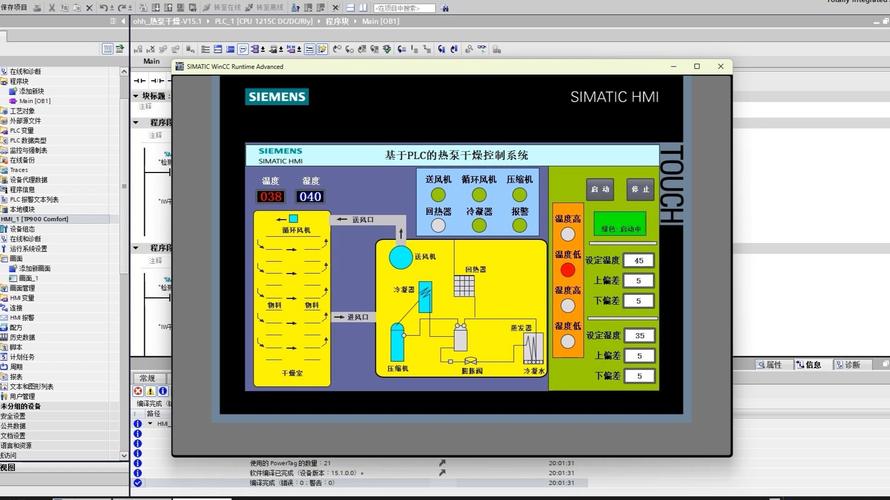
Task: Select 外部源文件 in project tree
Action: point(25,121)
